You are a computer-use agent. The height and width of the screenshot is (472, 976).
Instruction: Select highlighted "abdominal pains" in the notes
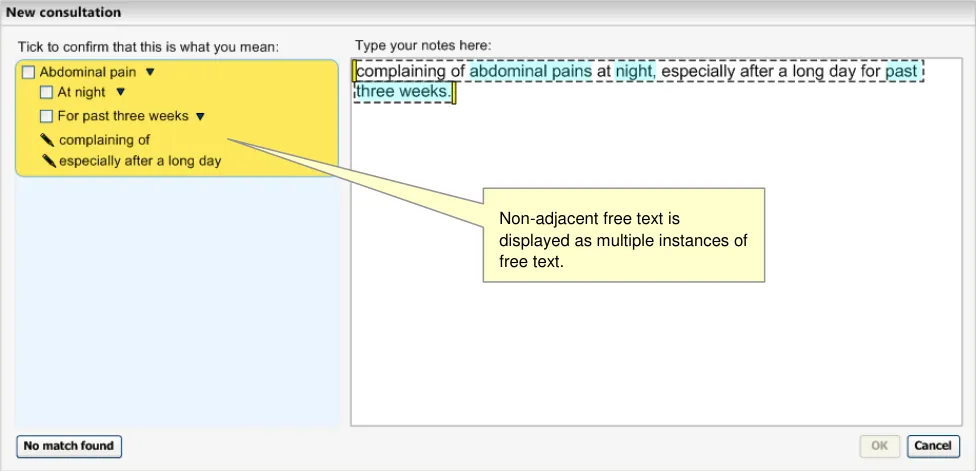530,72
